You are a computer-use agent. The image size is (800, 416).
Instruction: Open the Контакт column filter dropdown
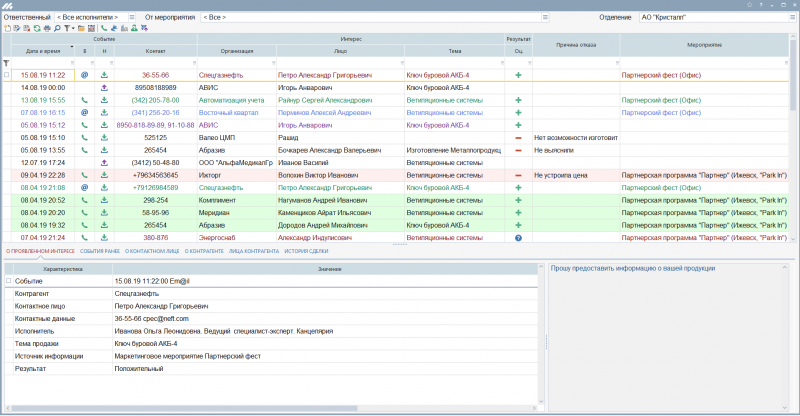click(194, 63)
